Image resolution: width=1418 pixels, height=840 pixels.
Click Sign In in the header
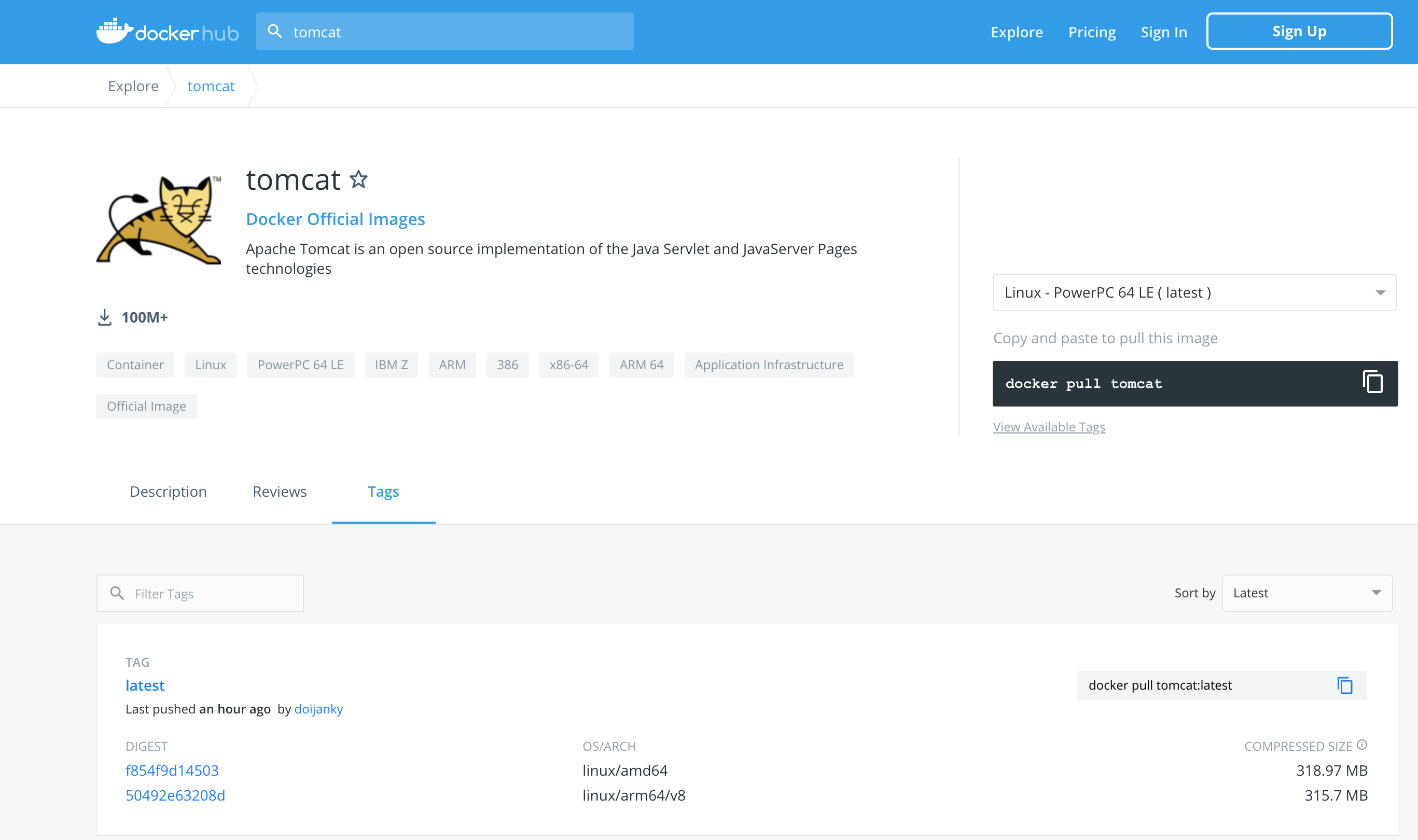1164,32
